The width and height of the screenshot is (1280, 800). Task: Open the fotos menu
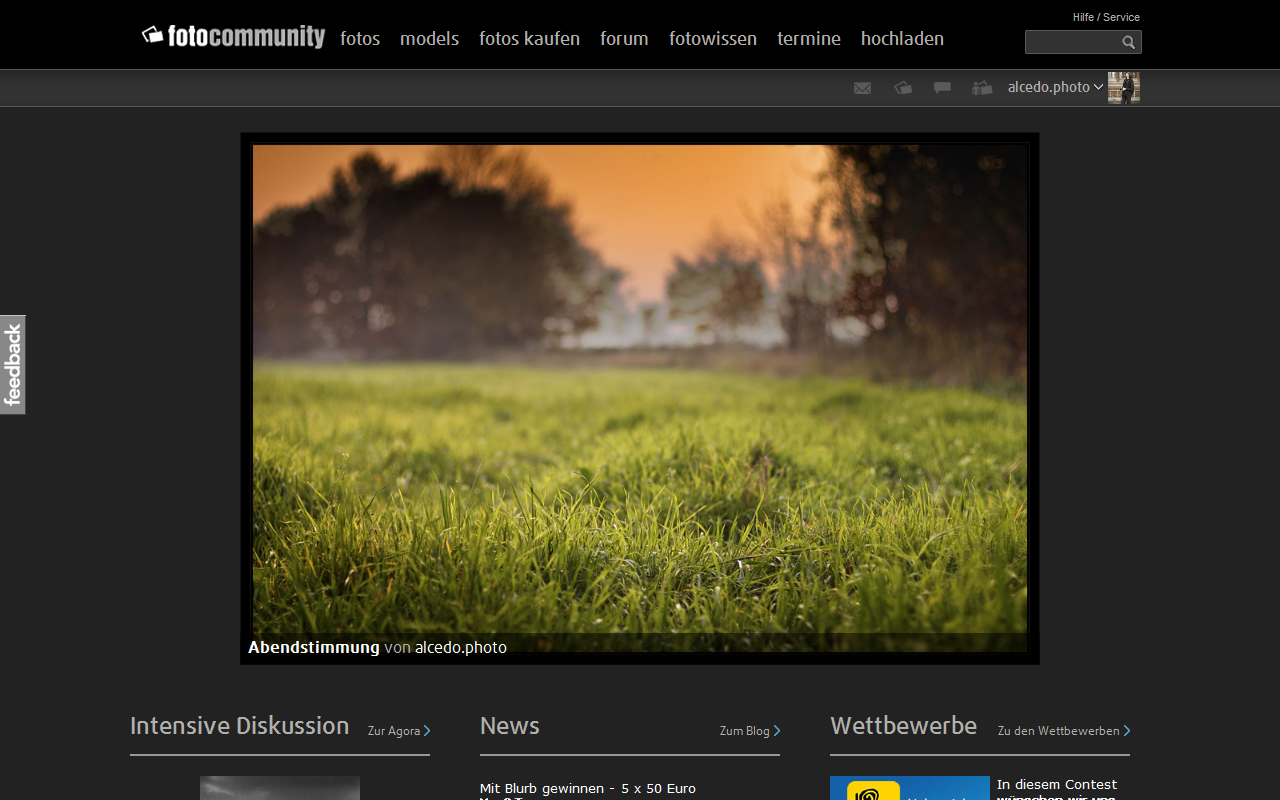pos(360,38)
